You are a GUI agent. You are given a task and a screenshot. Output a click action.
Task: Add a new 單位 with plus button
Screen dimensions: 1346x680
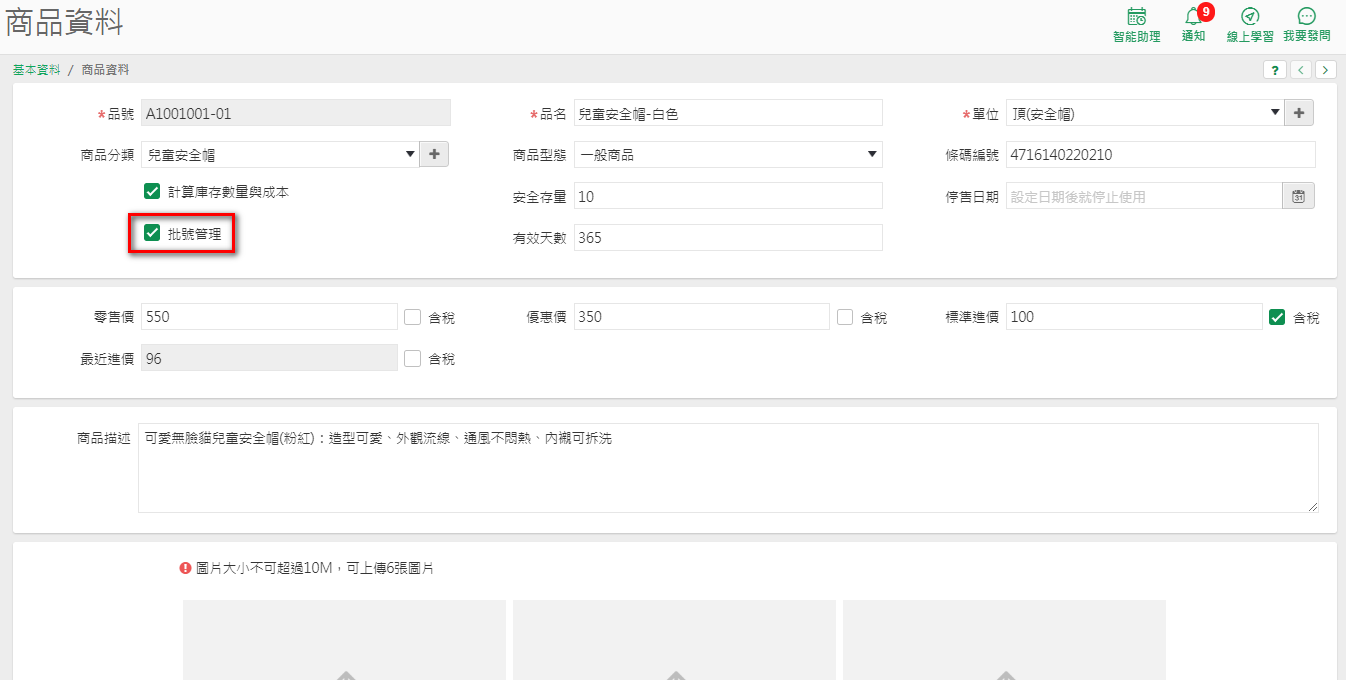pyautogui.click(x=1299, y=113)
